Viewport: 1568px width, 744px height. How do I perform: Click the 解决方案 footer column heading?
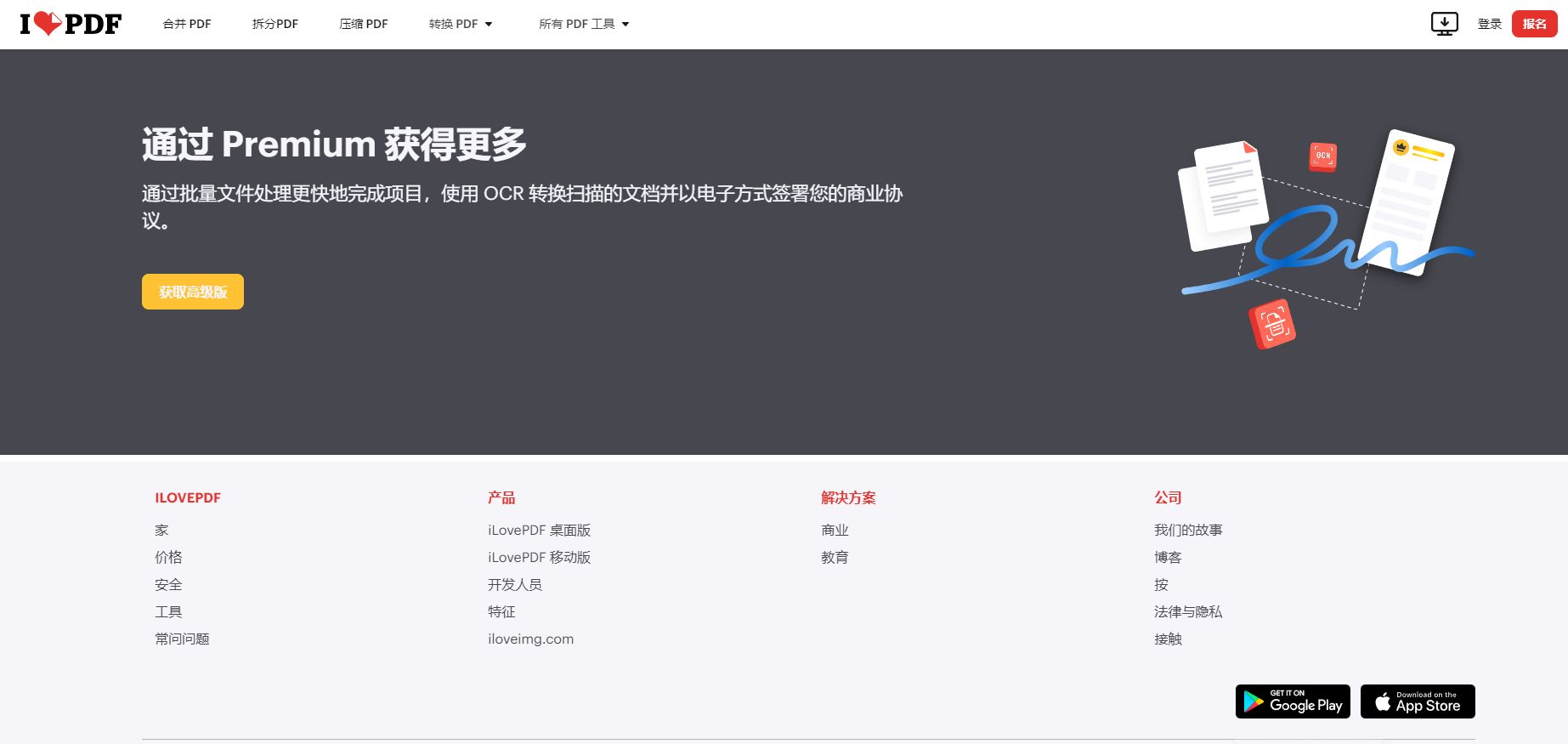point(848,497)
